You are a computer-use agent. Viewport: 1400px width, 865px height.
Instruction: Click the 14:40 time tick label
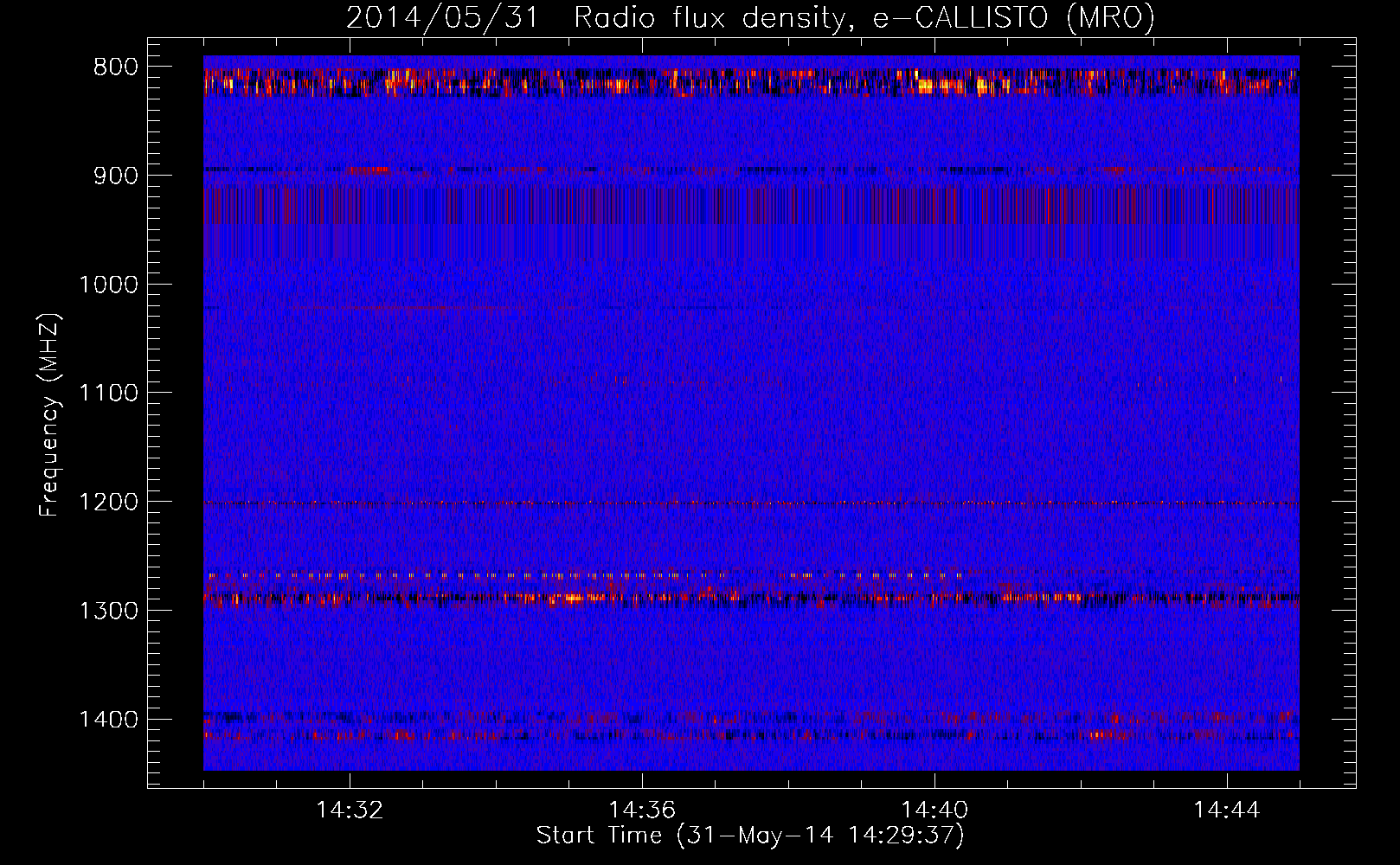coord(934,811)
